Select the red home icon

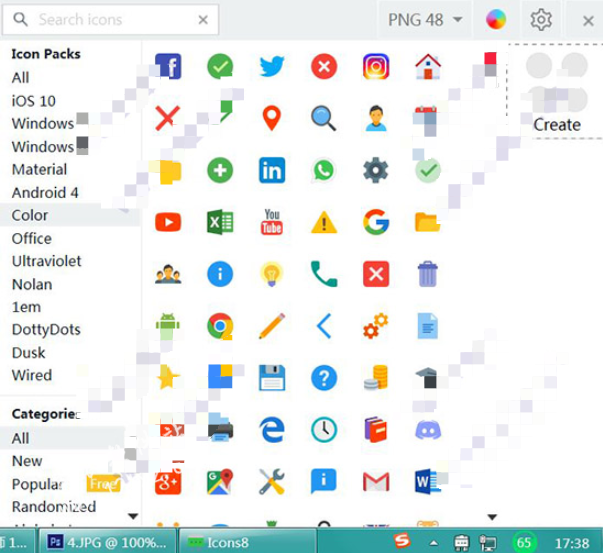[x=428, y=66]
